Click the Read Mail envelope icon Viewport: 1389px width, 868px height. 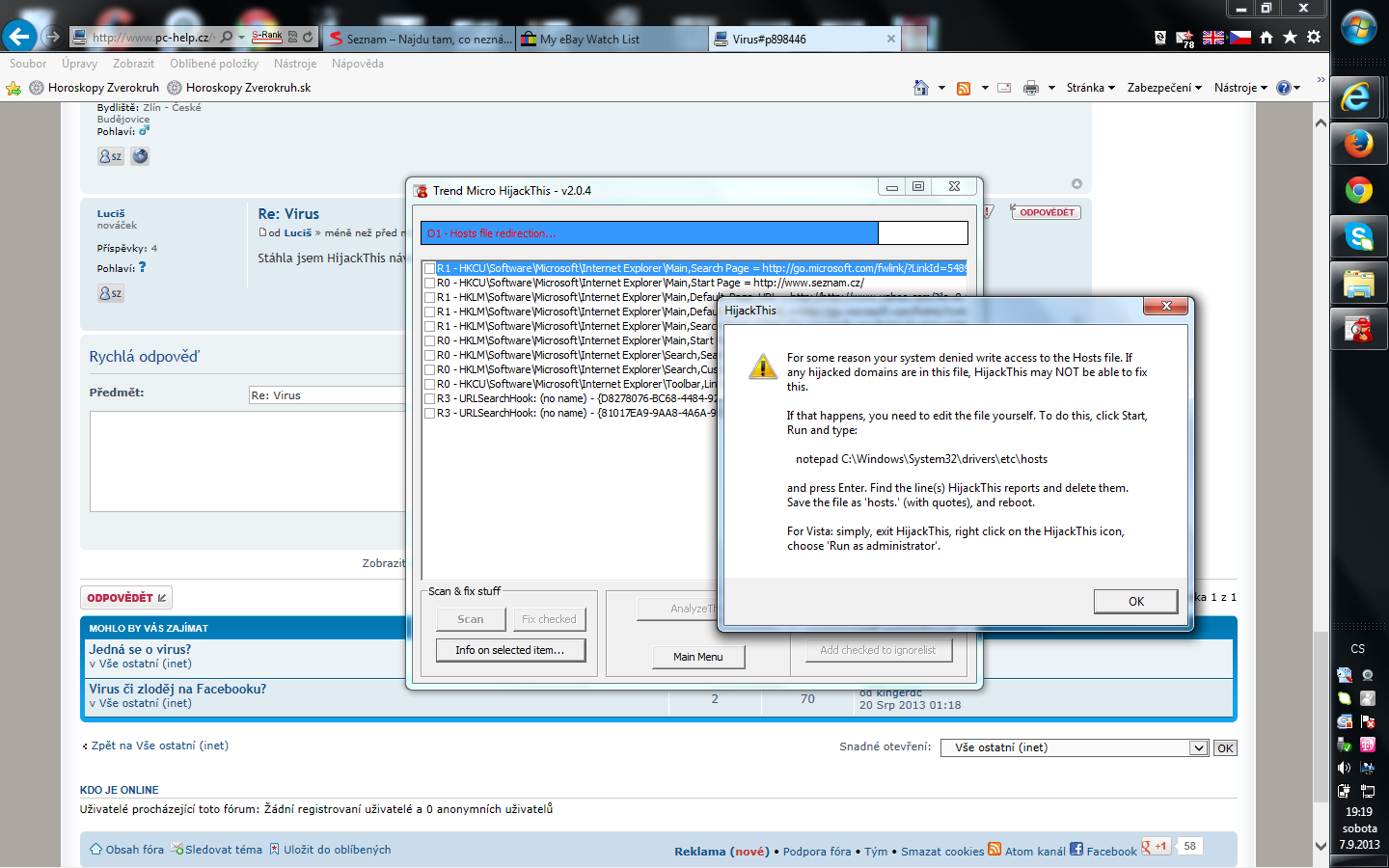1004,88
